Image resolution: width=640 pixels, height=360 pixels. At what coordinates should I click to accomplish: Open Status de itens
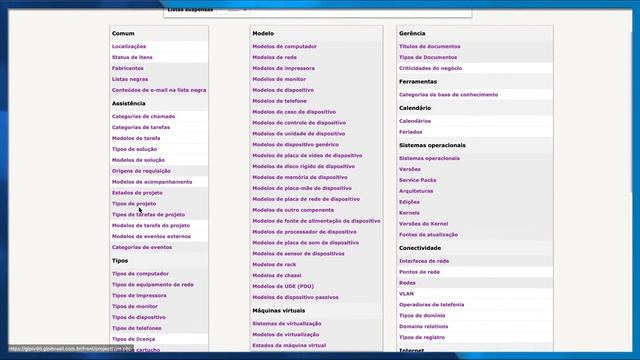tap(132, 58)
